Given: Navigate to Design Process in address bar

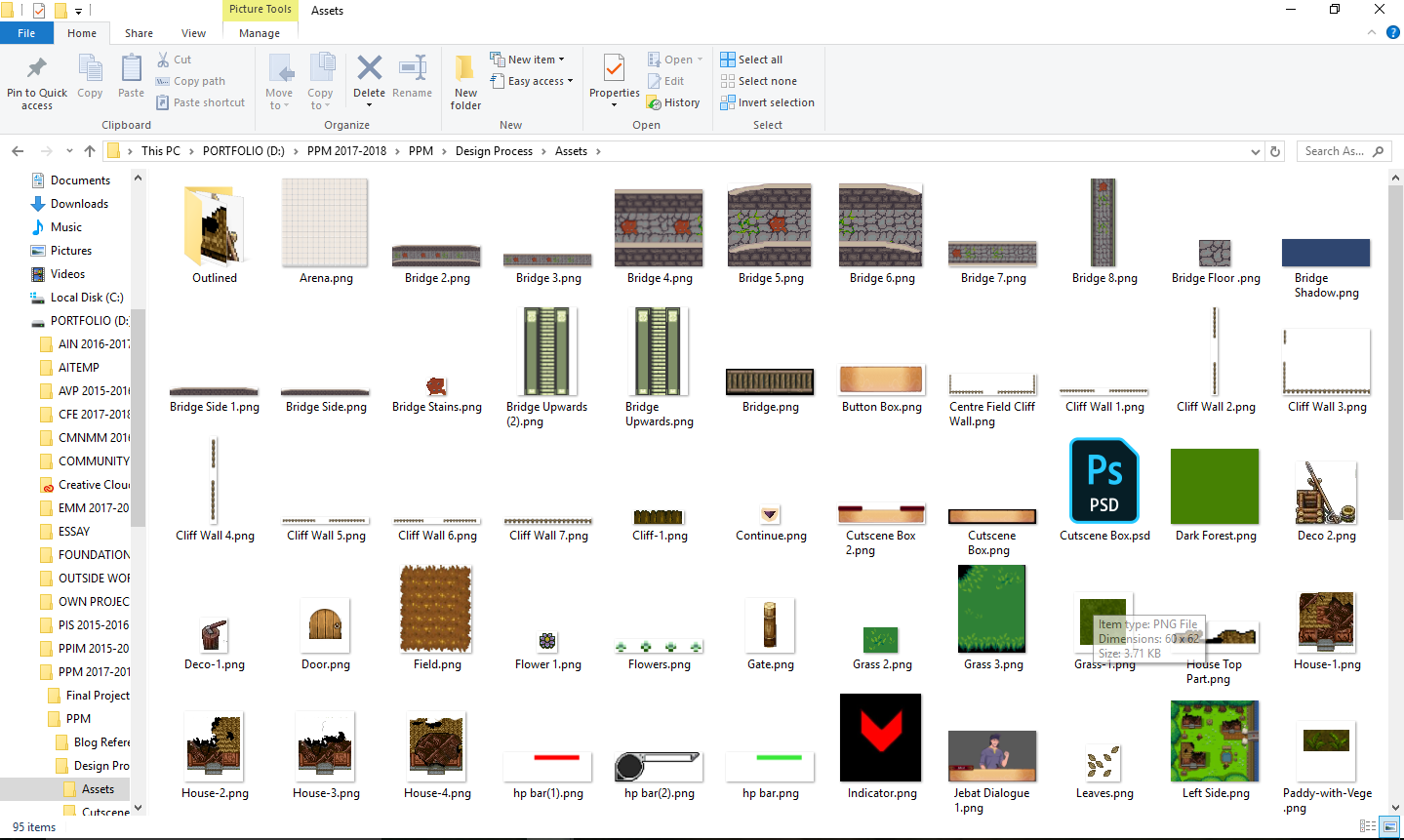Looking at the screenshot, I should tap(494, 151).
